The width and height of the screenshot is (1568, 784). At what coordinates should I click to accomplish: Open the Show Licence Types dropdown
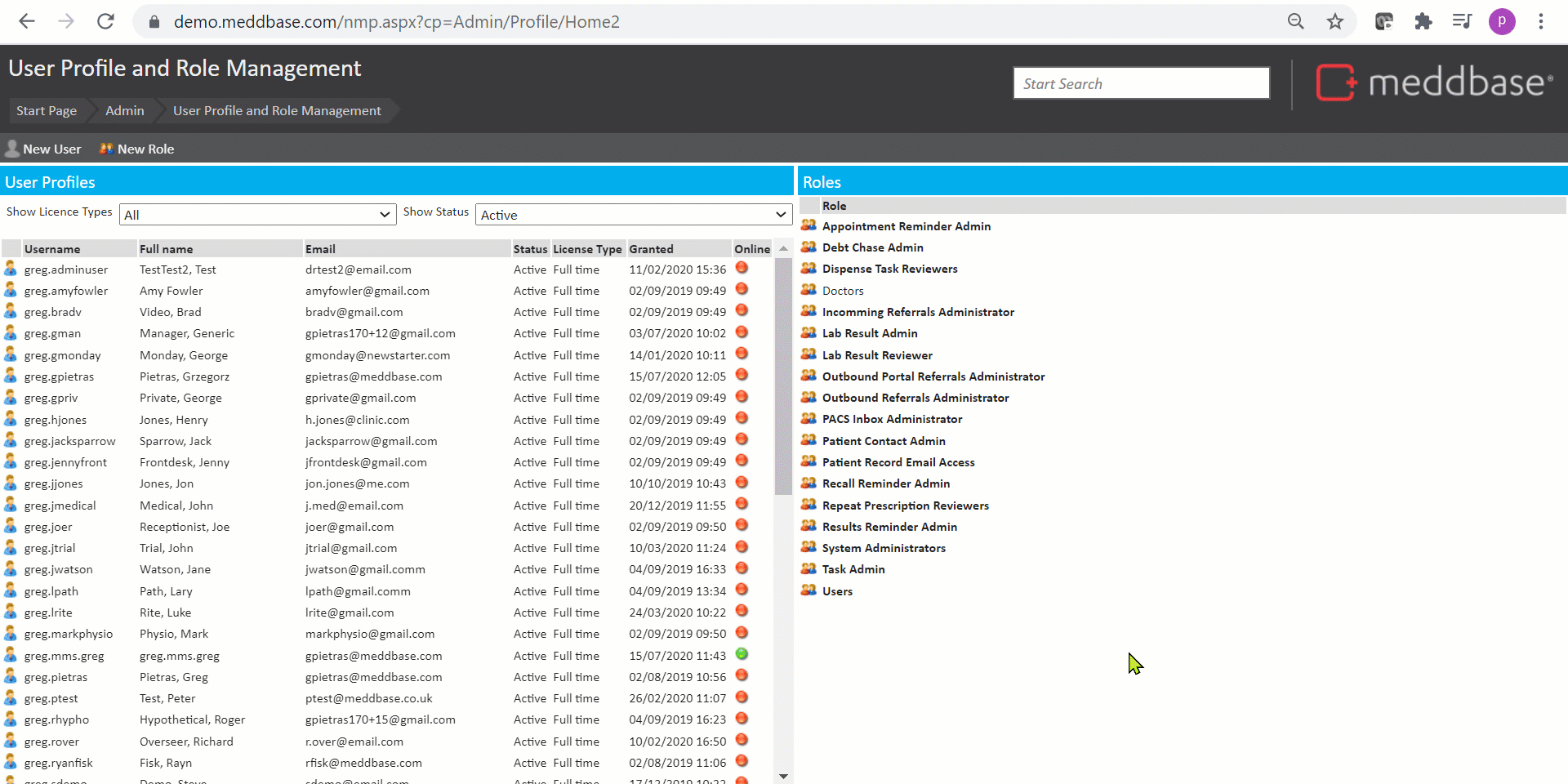click(257, 215)
